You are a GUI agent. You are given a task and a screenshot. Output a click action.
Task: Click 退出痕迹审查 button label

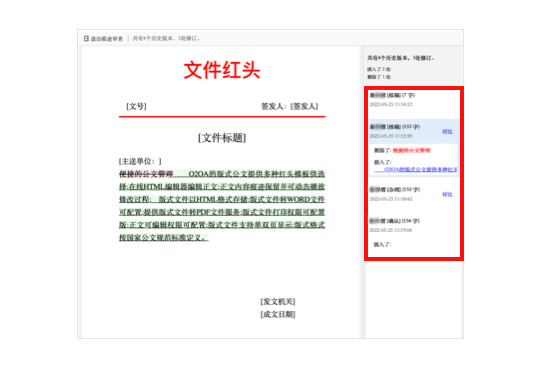107,39
